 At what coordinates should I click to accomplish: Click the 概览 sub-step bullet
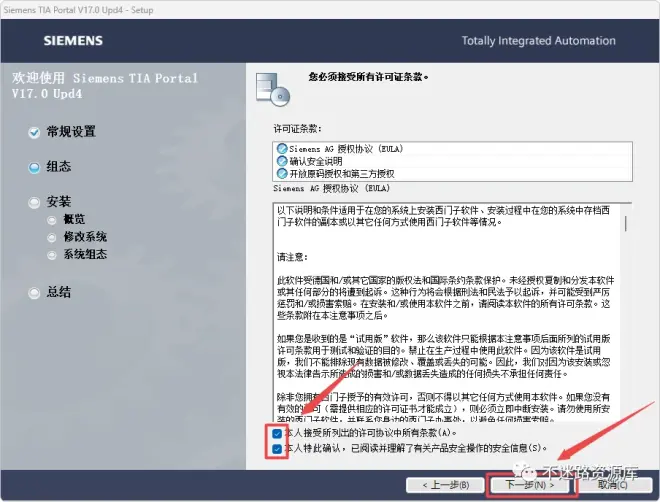[x=52, y=220]
